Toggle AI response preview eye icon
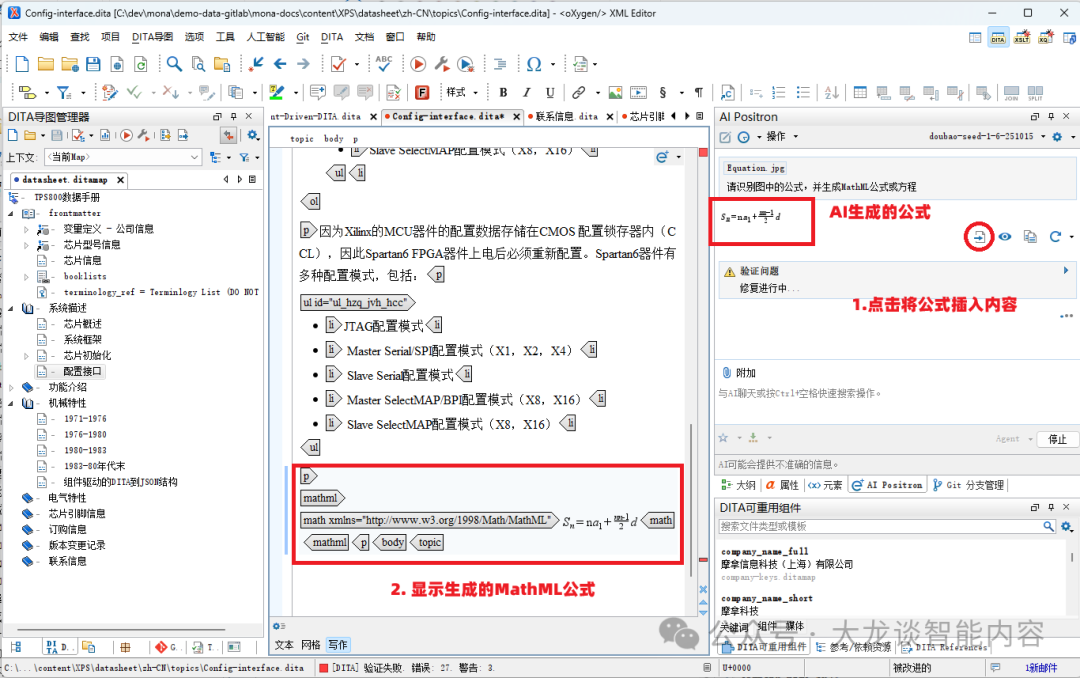This screenshot has width=1080, height=678. coord(1005,237)
